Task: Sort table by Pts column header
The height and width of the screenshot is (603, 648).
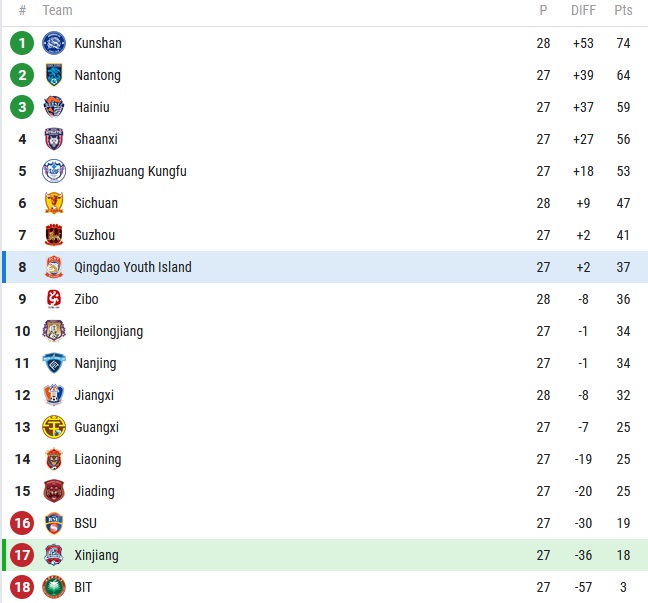Action: pyautogui.click(x=623, y=10)
